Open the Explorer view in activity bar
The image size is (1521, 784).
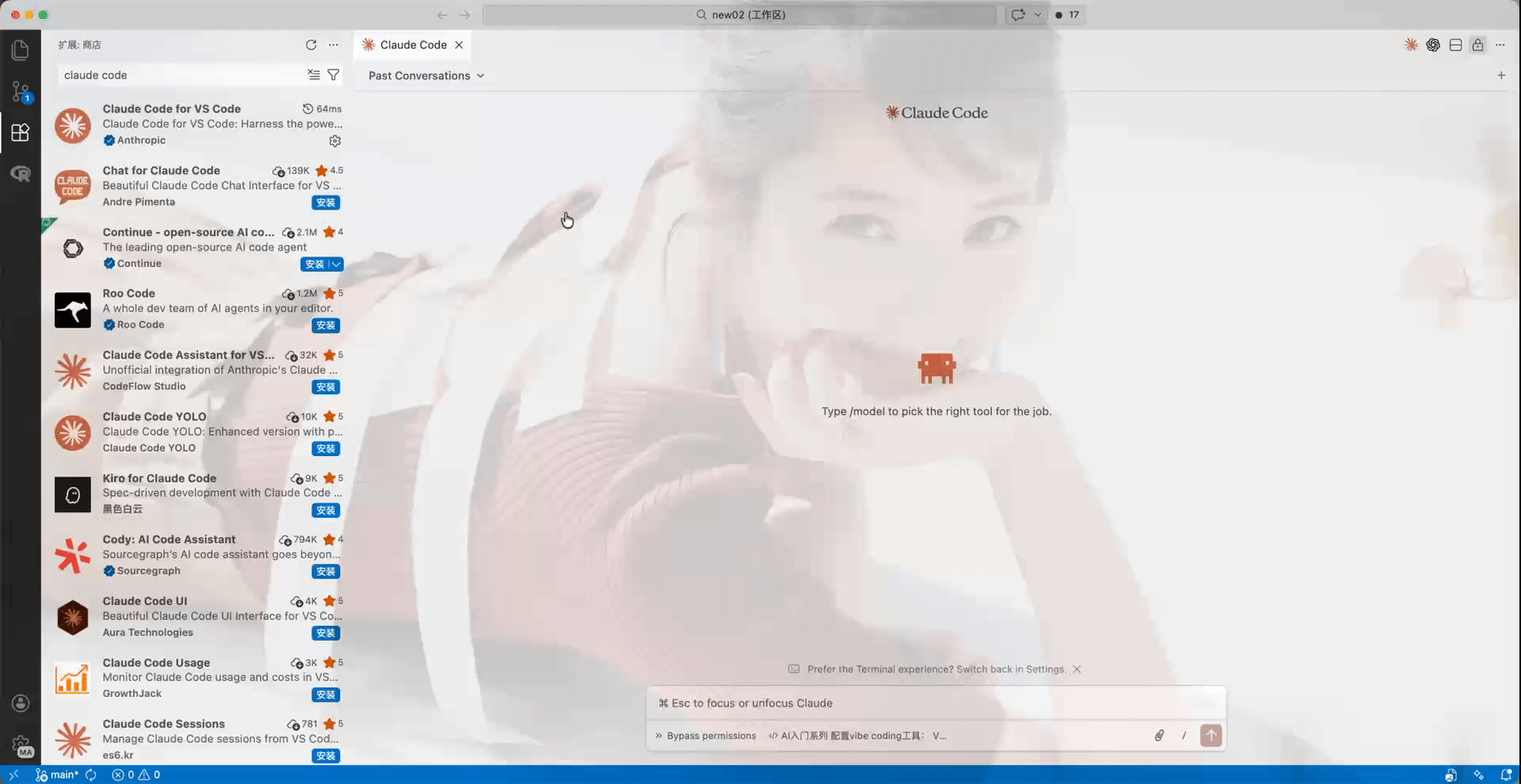pos(21,51)
